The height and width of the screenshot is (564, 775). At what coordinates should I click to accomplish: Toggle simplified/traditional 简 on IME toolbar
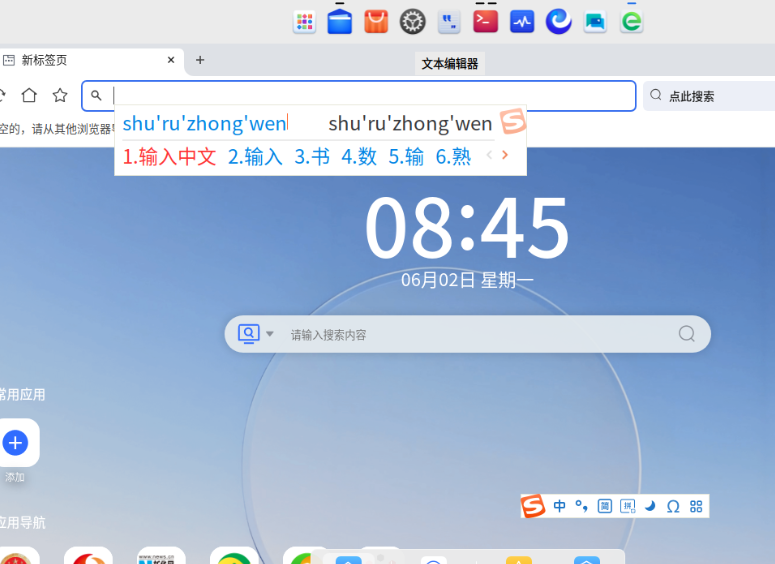point(604,506)
